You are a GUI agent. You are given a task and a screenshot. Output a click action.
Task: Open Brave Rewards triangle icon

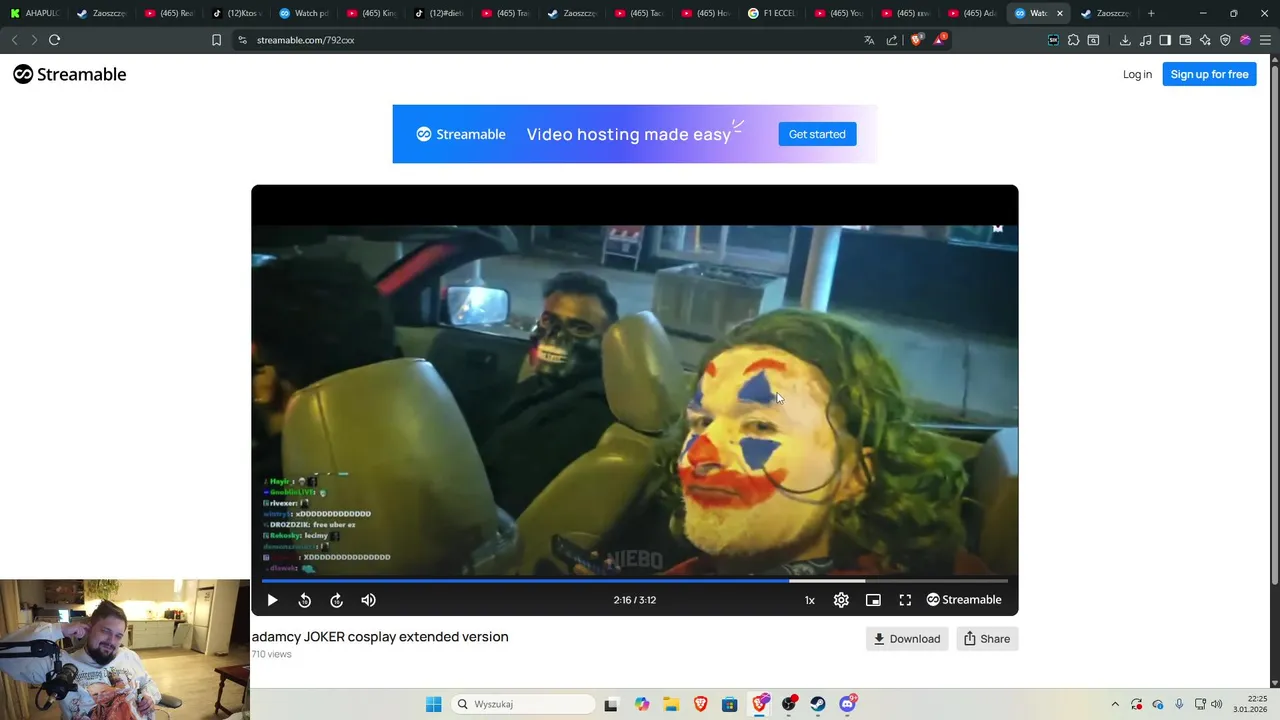[939, 40]
